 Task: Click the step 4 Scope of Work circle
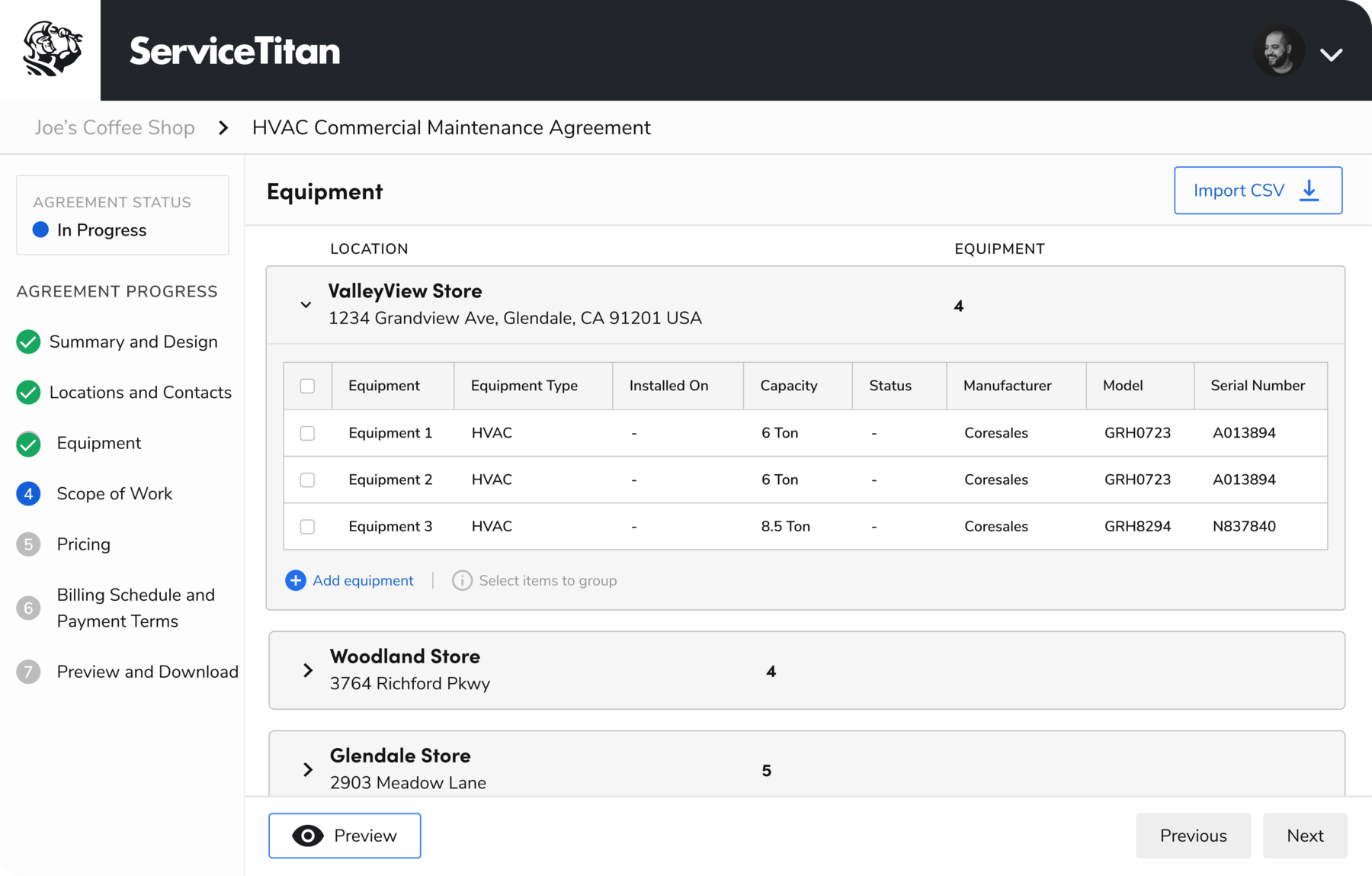(28, 494)
